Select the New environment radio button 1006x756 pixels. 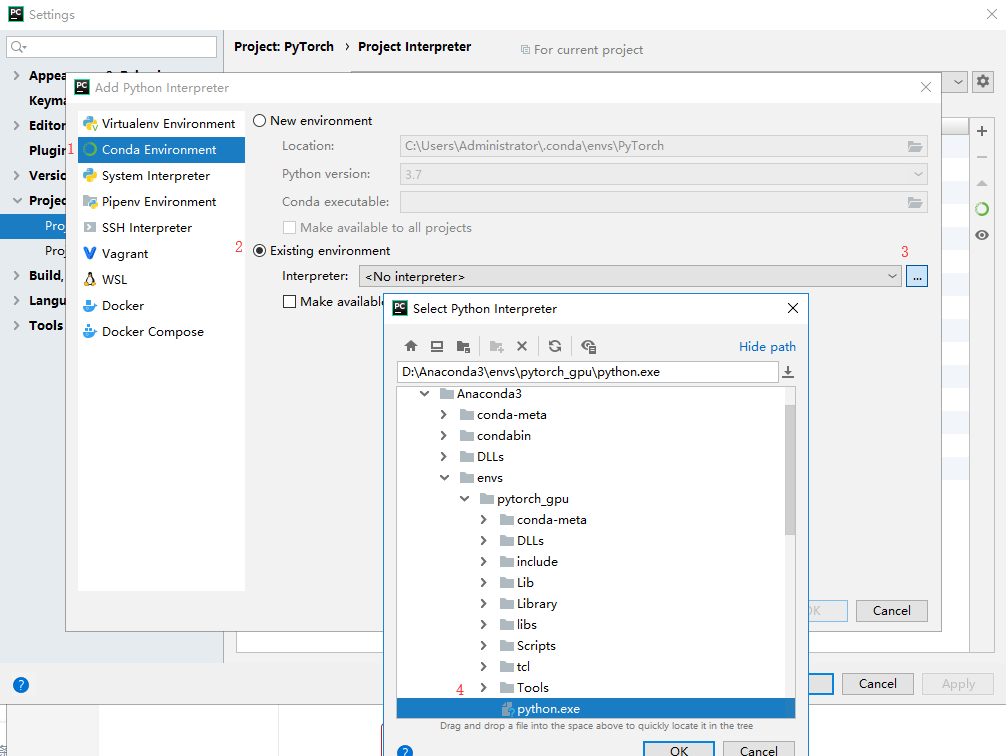259,119
